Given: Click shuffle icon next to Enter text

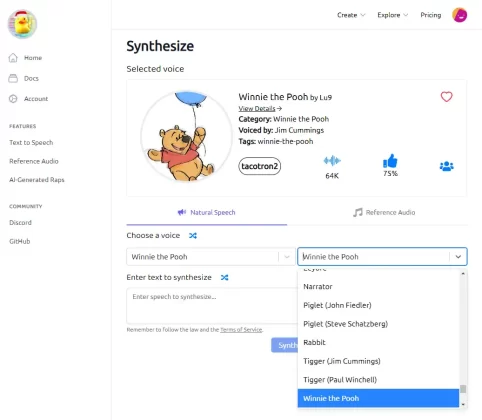Looking at the screenshot, I should coord(224,277).
